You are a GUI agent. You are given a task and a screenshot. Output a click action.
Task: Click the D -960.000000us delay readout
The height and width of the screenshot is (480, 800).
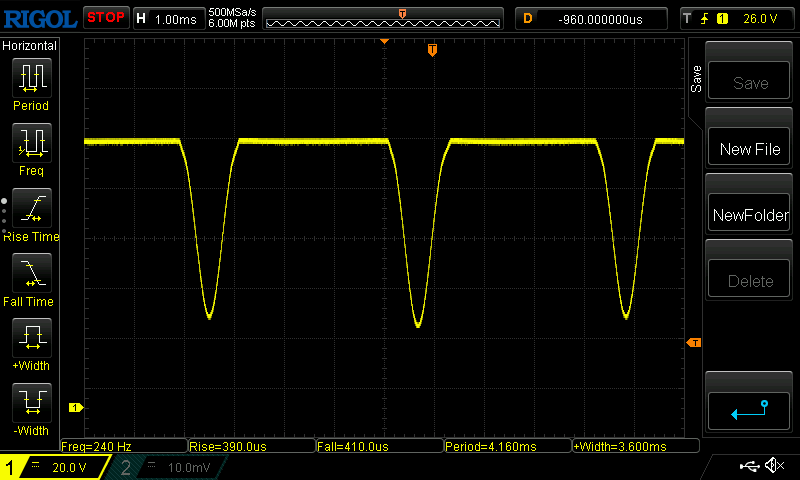coord(591,19)
